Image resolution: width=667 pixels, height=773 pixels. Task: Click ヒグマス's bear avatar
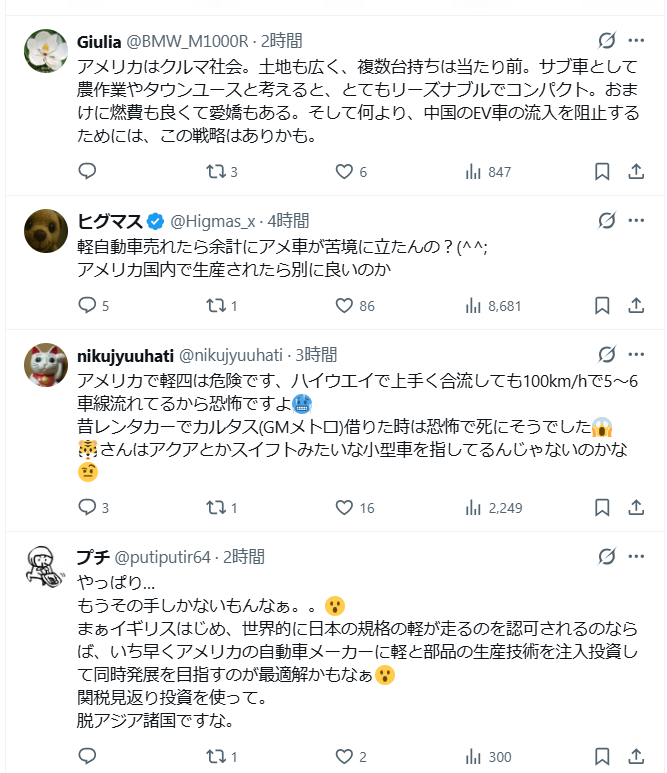pyautogui.click(x=45, y=229)
